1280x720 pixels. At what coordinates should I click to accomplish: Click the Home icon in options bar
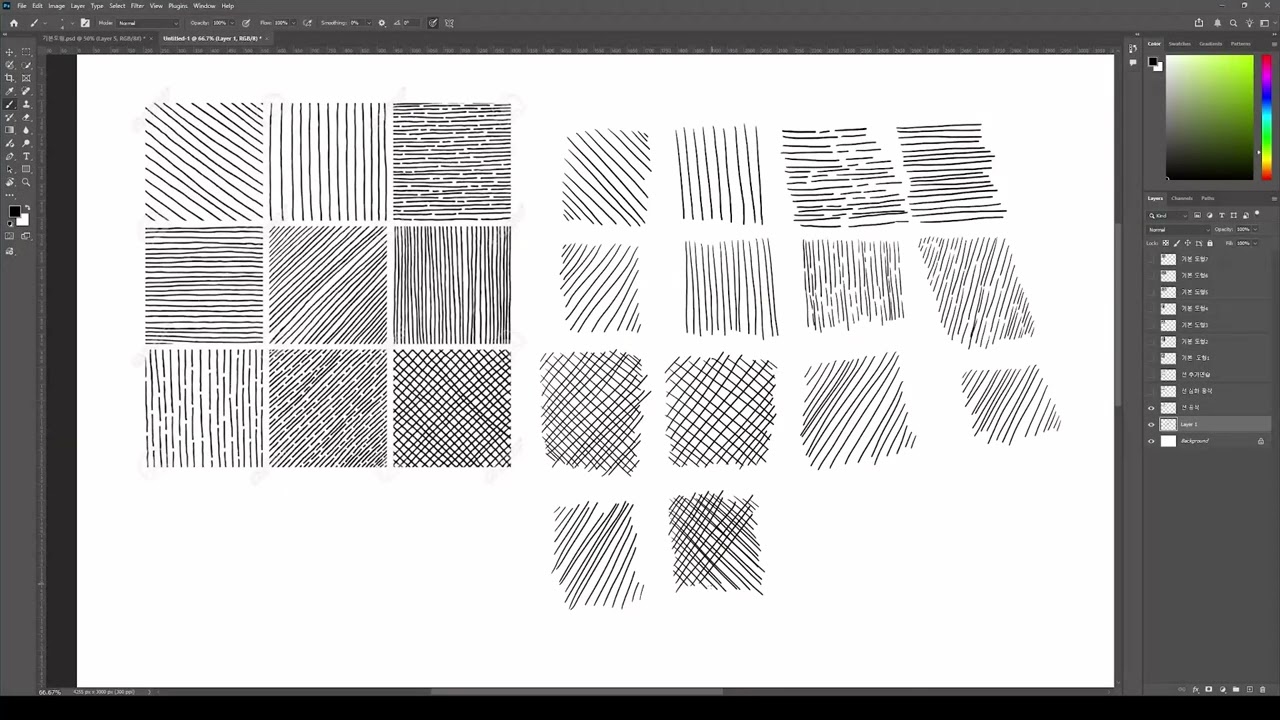pos(14,22)
